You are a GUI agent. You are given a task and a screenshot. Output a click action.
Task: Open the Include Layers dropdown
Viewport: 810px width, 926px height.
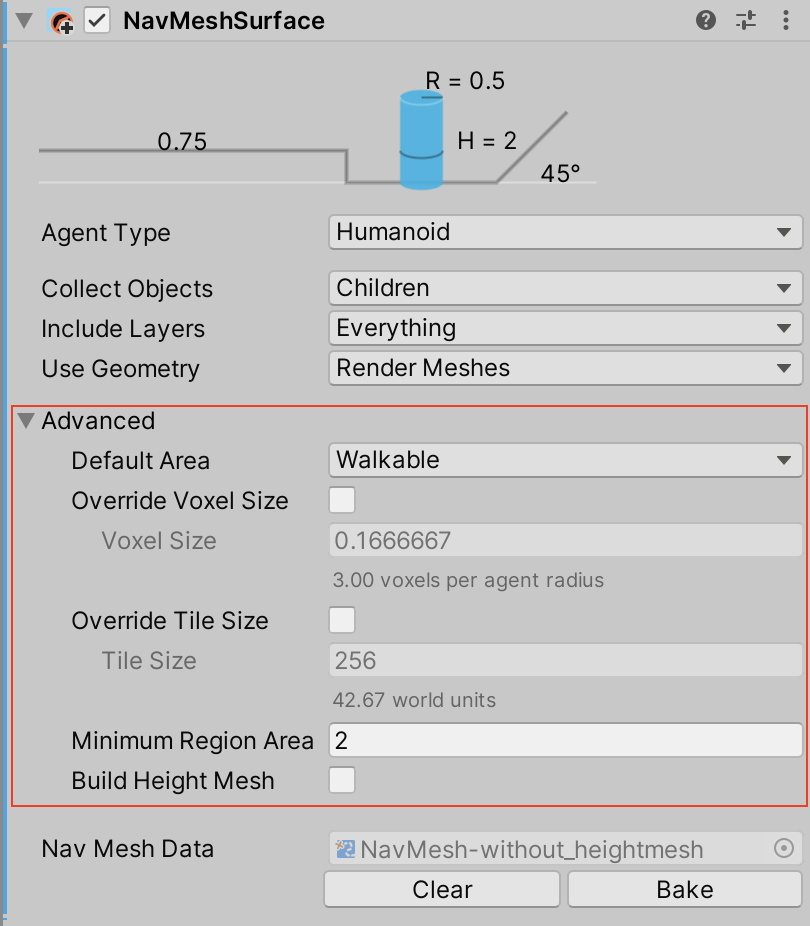(x=565, y=329)
